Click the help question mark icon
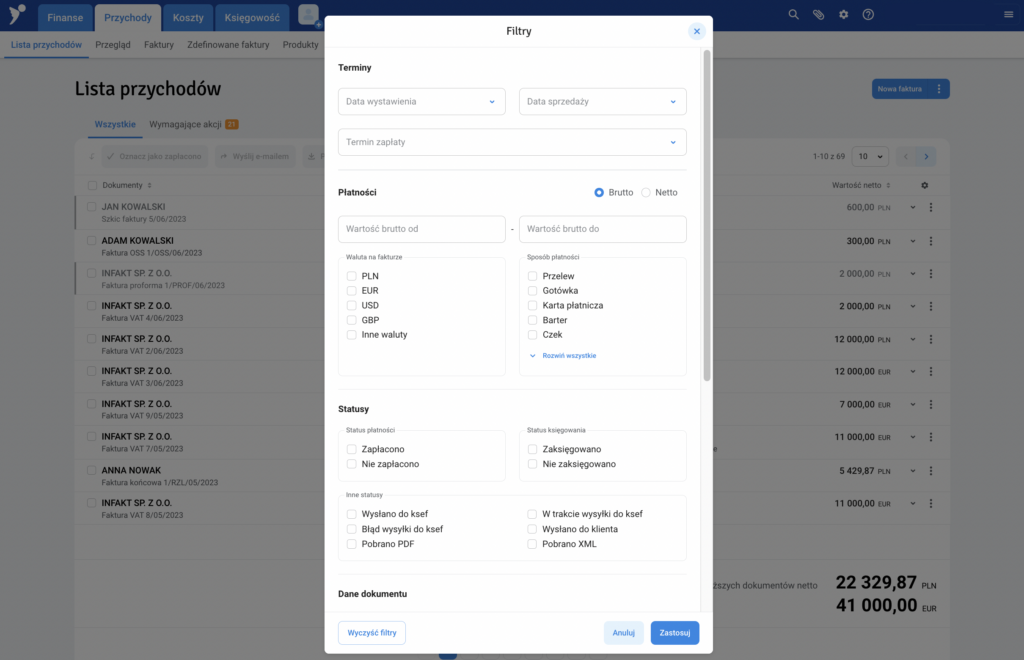The height and width of the screenshot is (660, 1024). click(x=868, y=15)
